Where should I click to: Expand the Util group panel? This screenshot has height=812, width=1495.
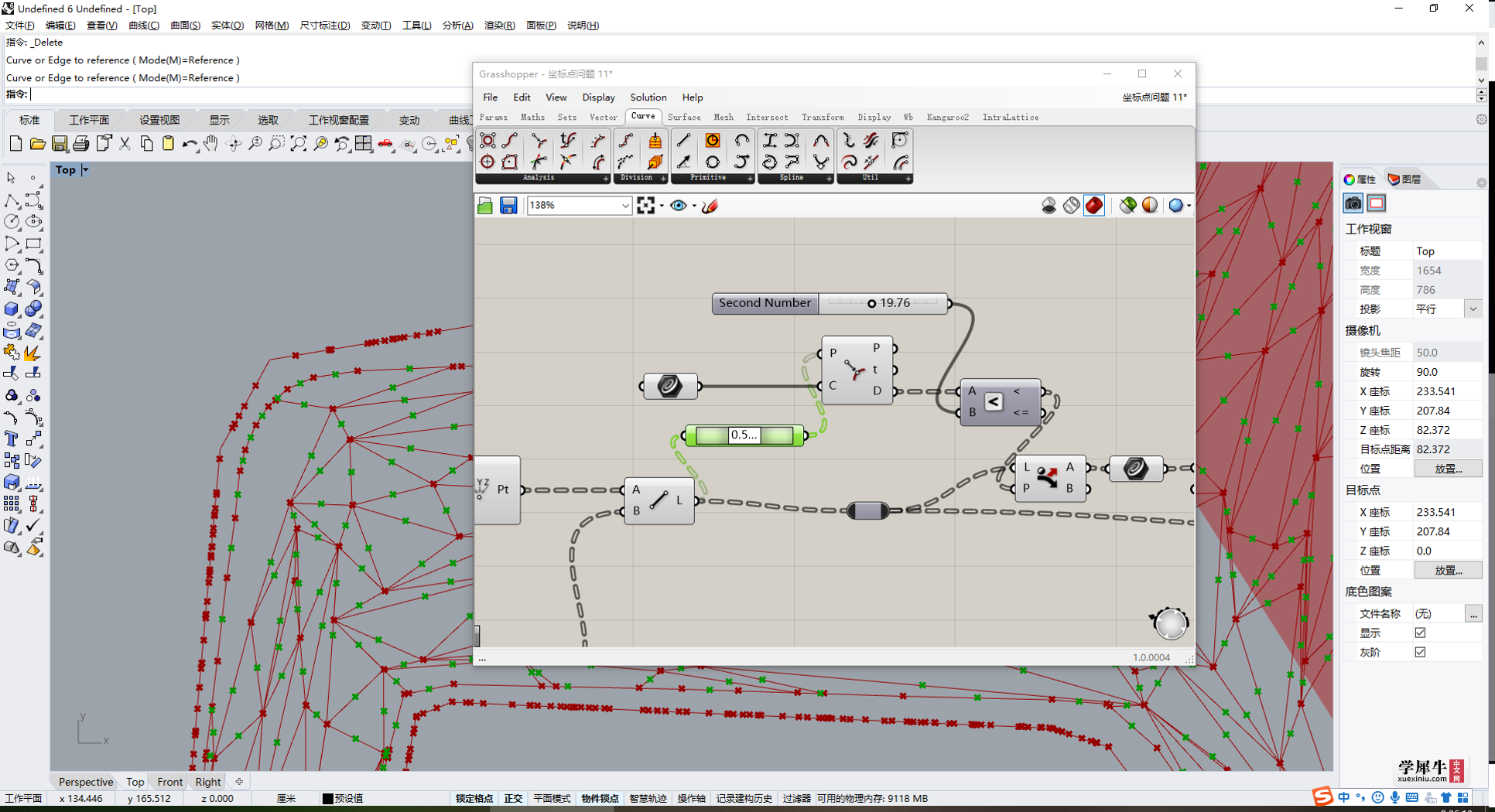click(908, 179)
